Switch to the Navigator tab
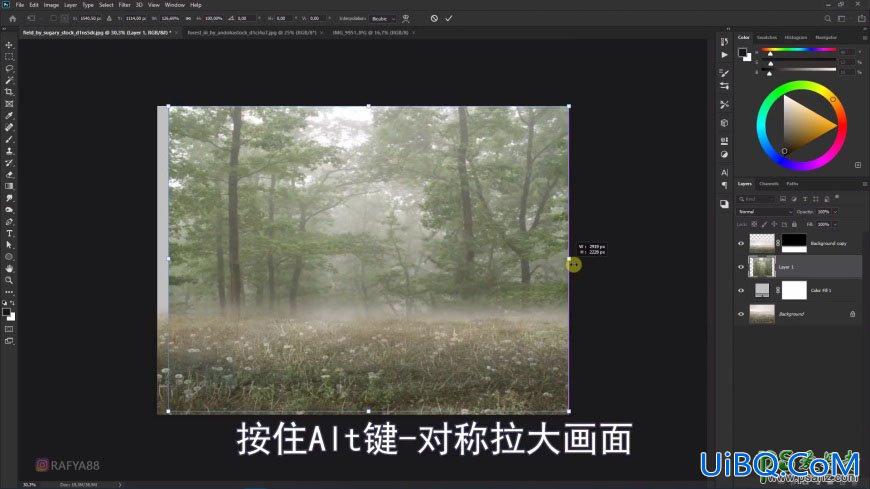 826,37
